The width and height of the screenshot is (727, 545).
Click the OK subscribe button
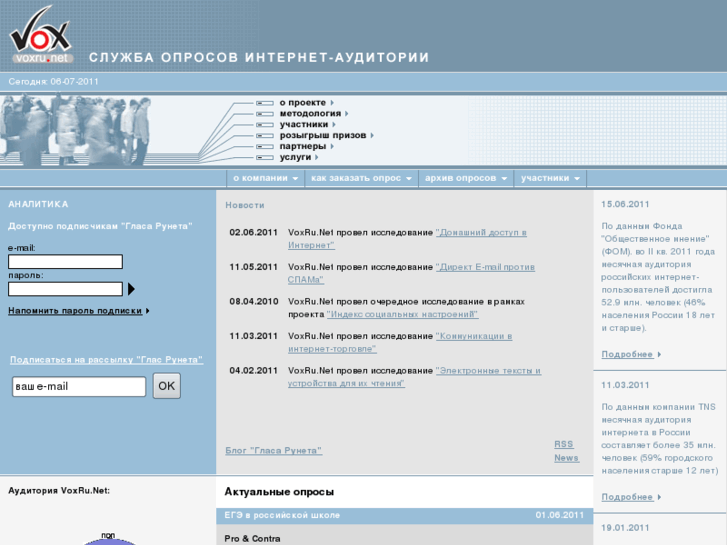[x=167, y=386]
